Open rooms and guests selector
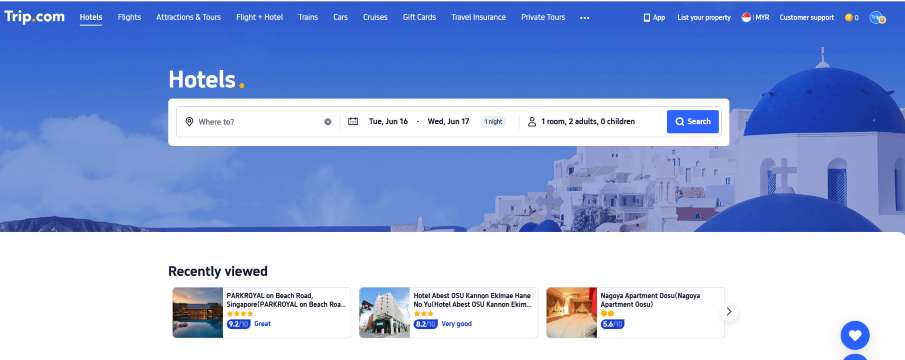The image size is (905, 360). pyautogui.click(x=588, y=122)
